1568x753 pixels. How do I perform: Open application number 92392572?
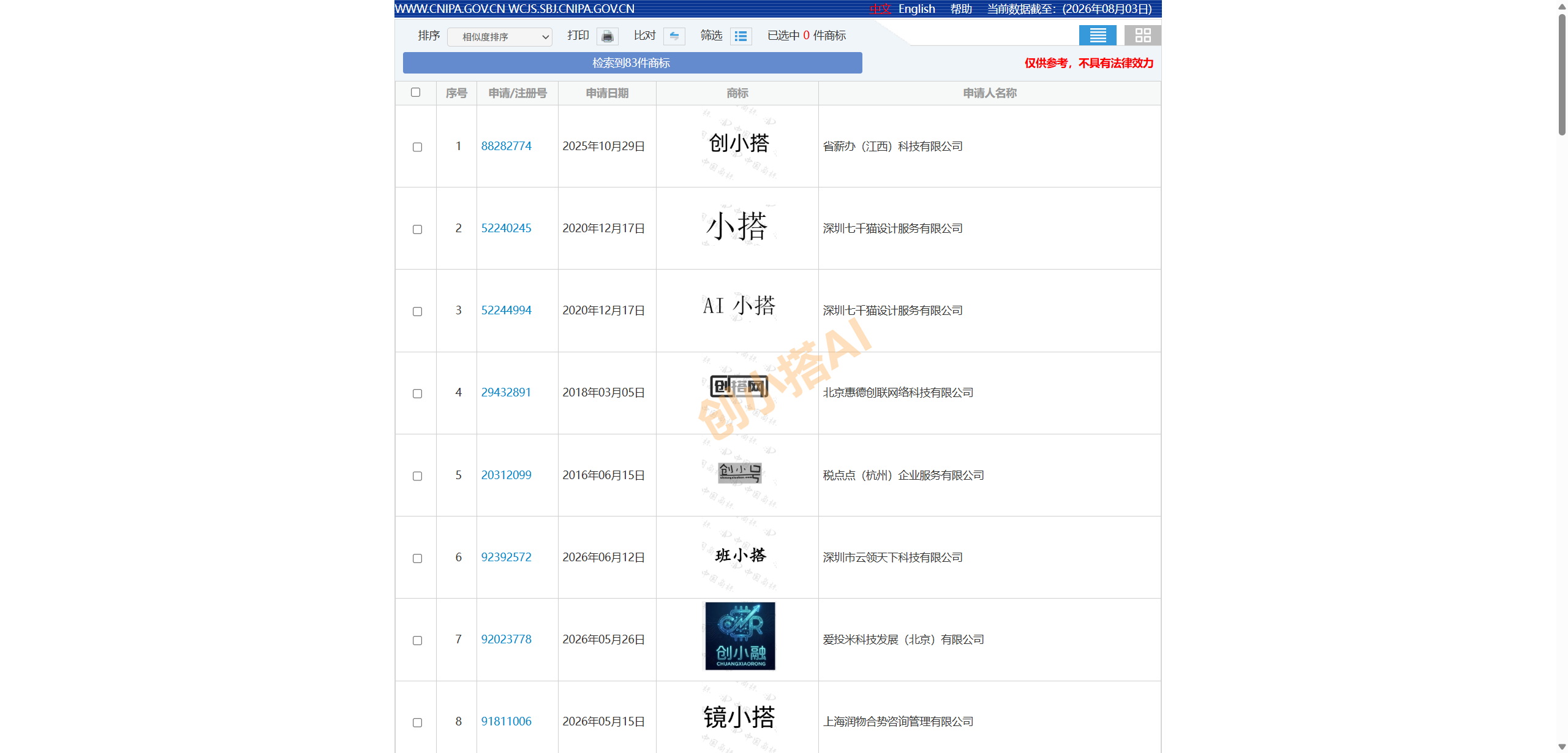point(506,558)
